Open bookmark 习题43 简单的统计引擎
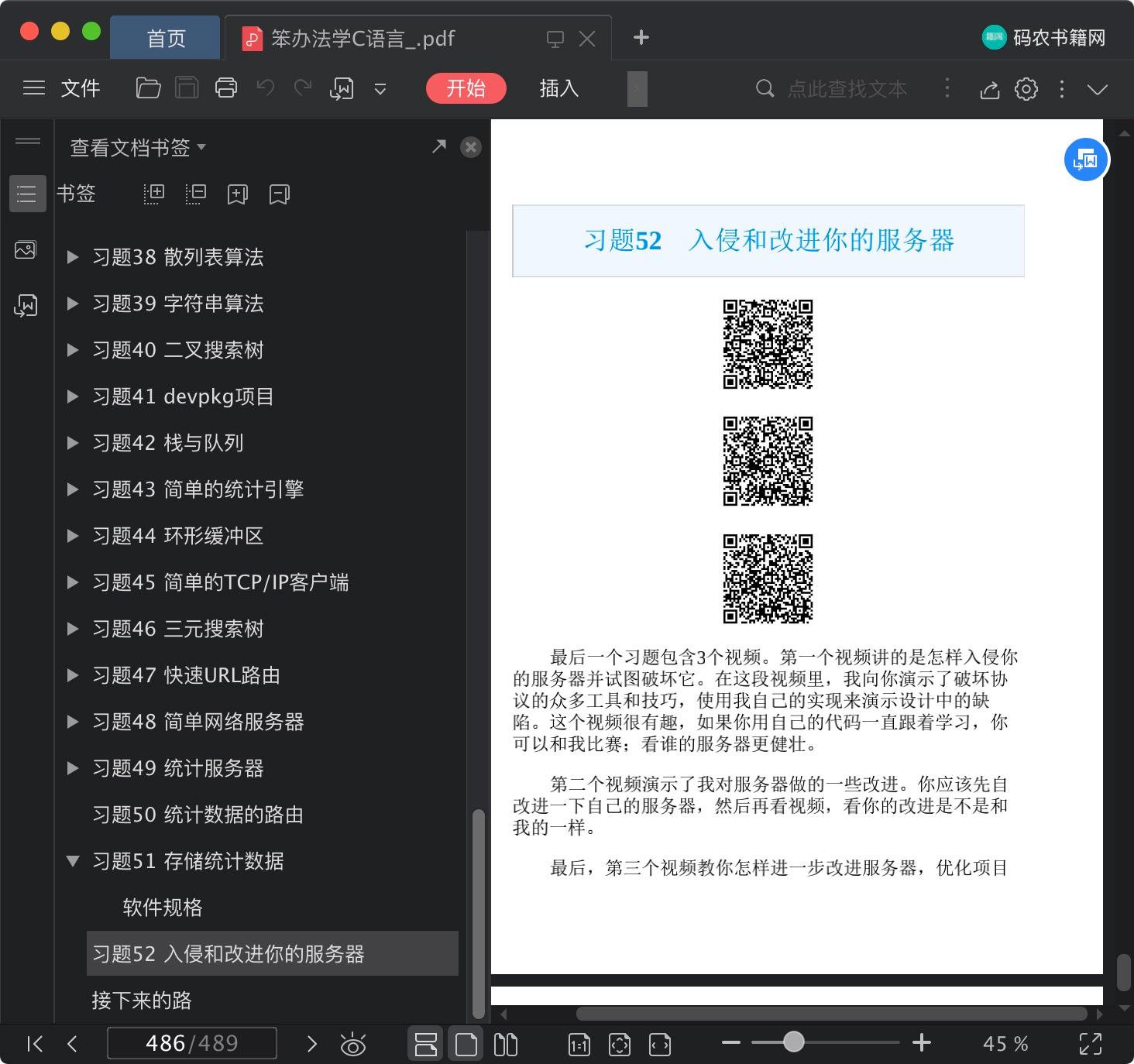 [x=198, y=489]
